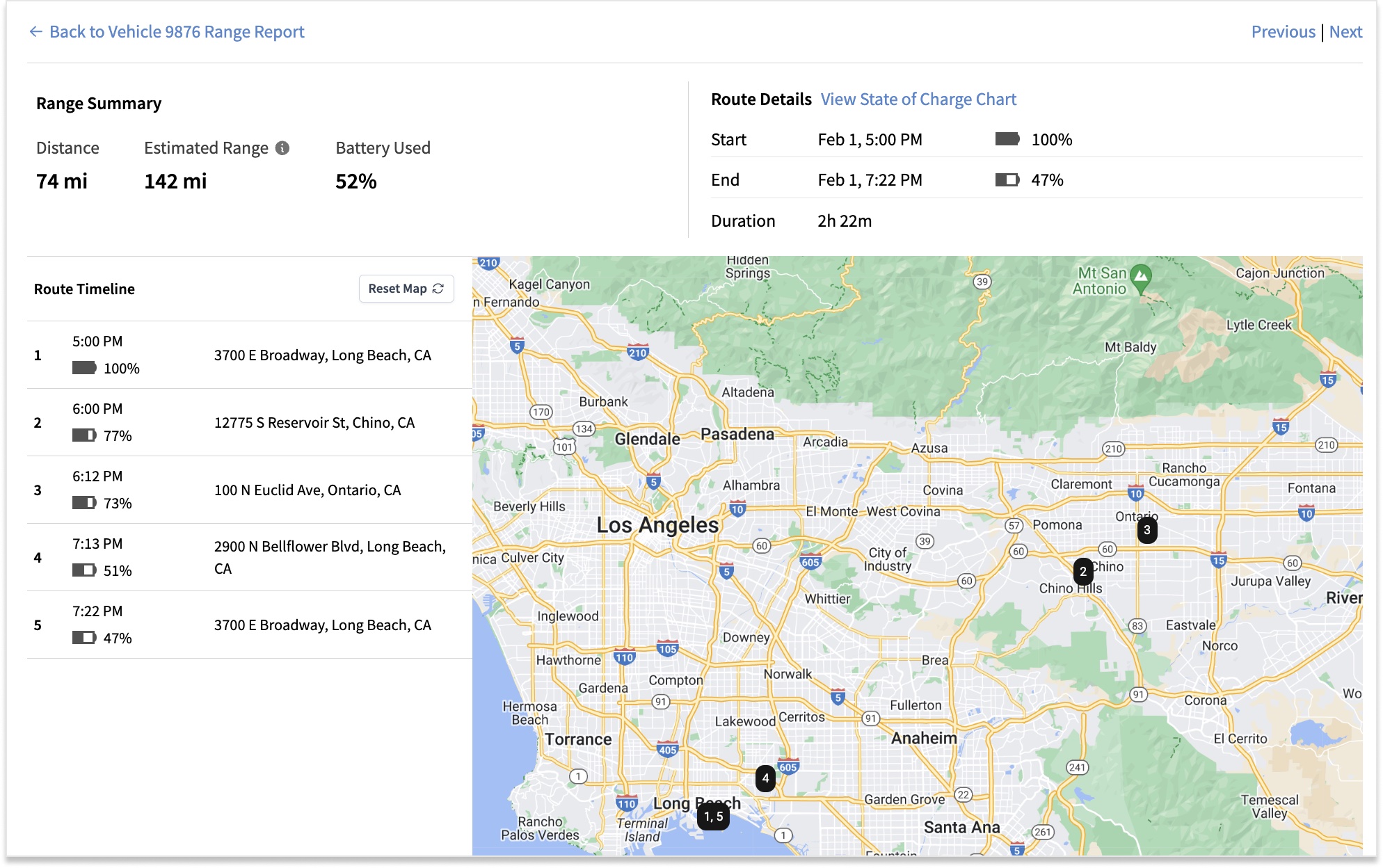Select timeline stop 2 Chino address
The height and width of the screenshot is (868, 1383).
tap(314, 423)
